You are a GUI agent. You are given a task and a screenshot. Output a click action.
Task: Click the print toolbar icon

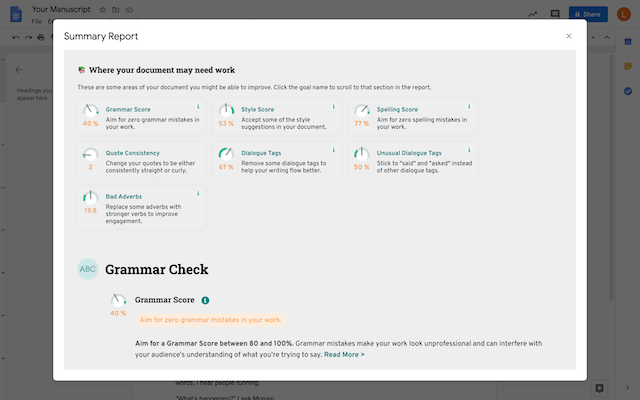[41, 37]
